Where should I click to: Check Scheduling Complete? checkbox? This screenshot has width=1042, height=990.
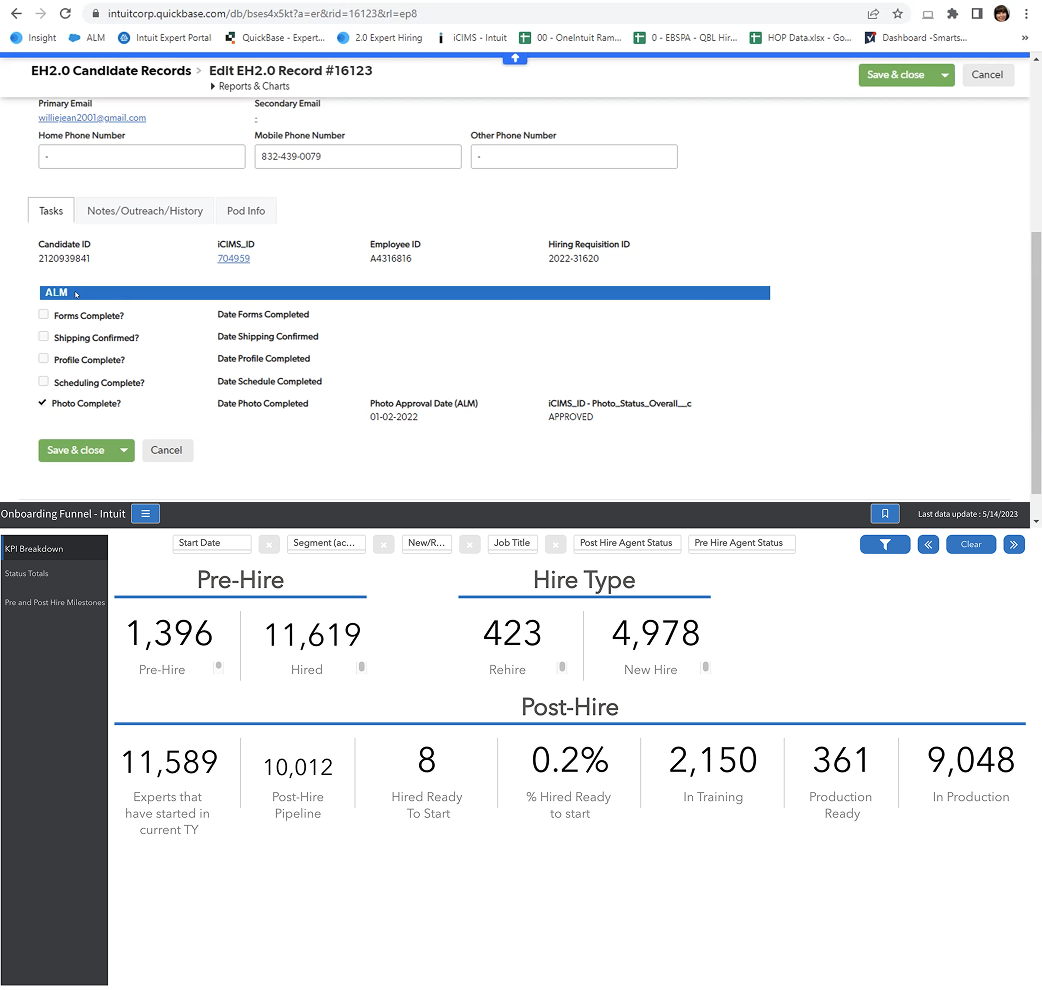point(43,381)
